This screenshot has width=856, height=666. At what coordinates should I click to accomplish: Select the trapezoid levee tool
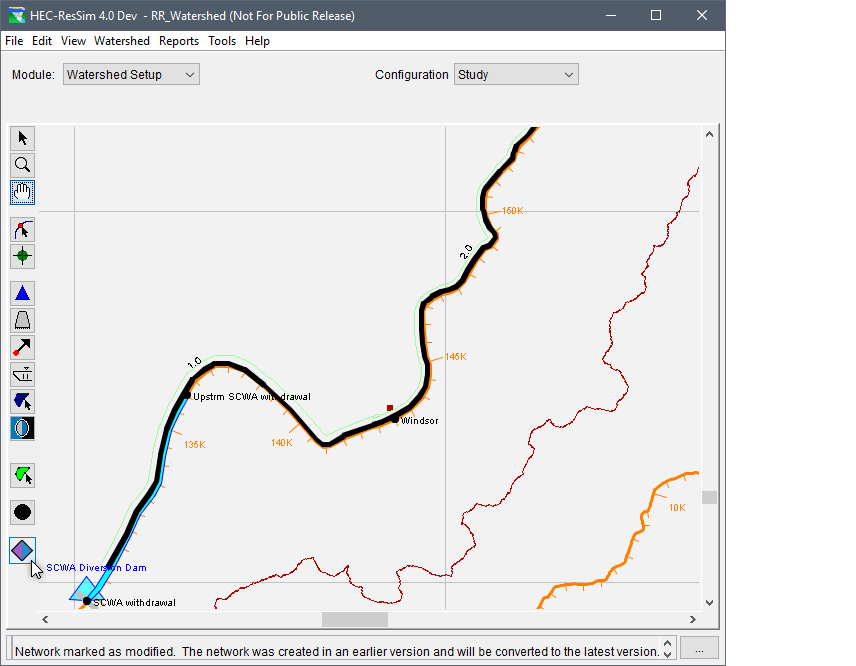(22, 320)
